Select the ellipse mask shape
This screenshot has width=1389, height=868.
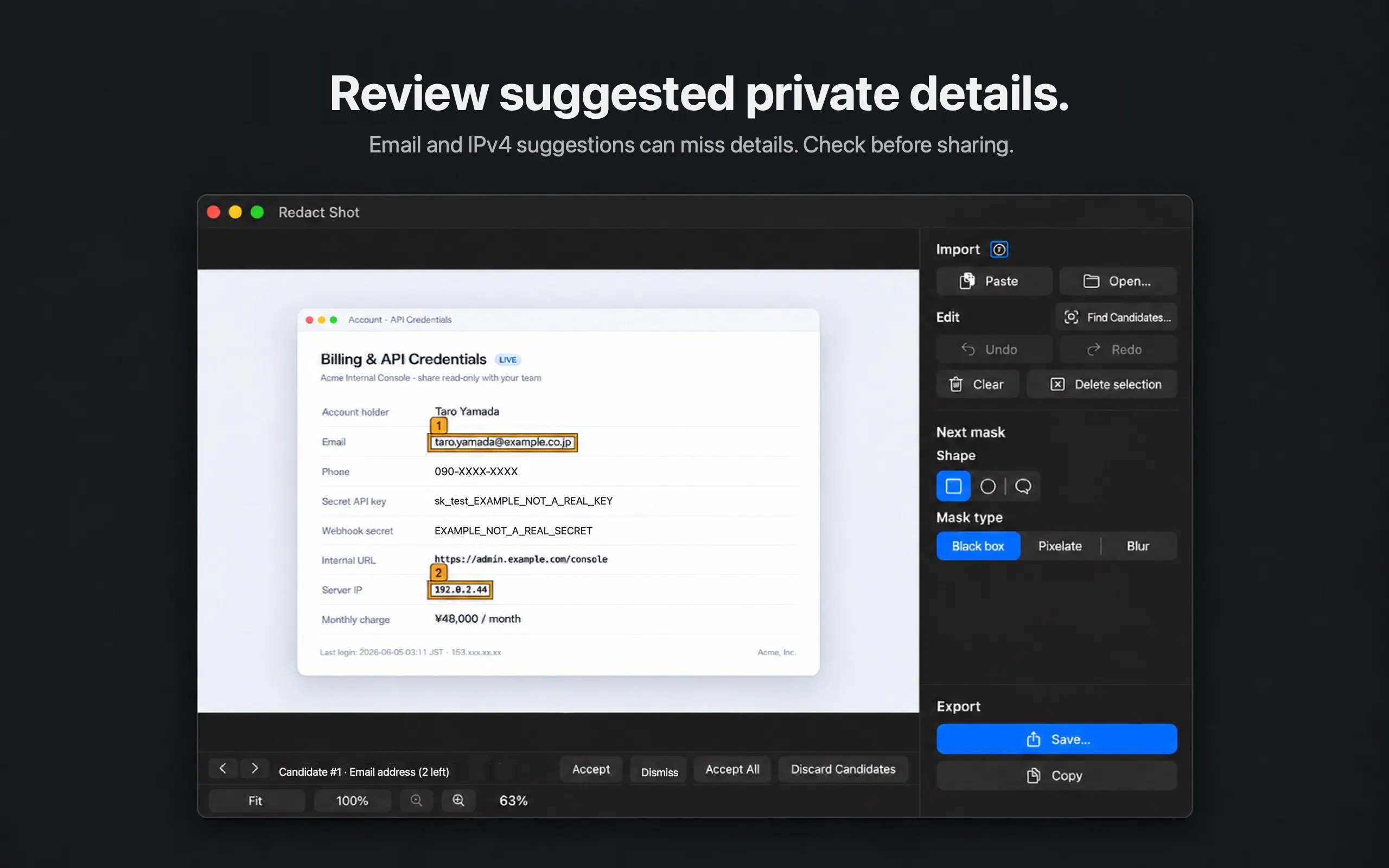988,486
